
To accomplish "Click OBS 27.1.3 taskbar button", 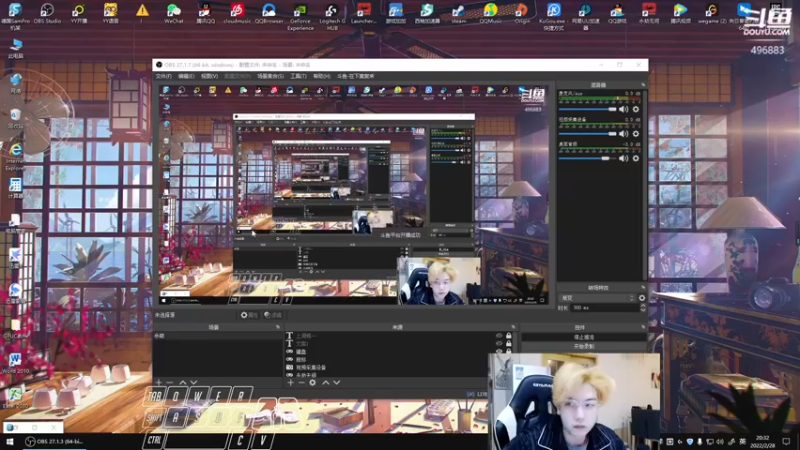I will [54, 441].
